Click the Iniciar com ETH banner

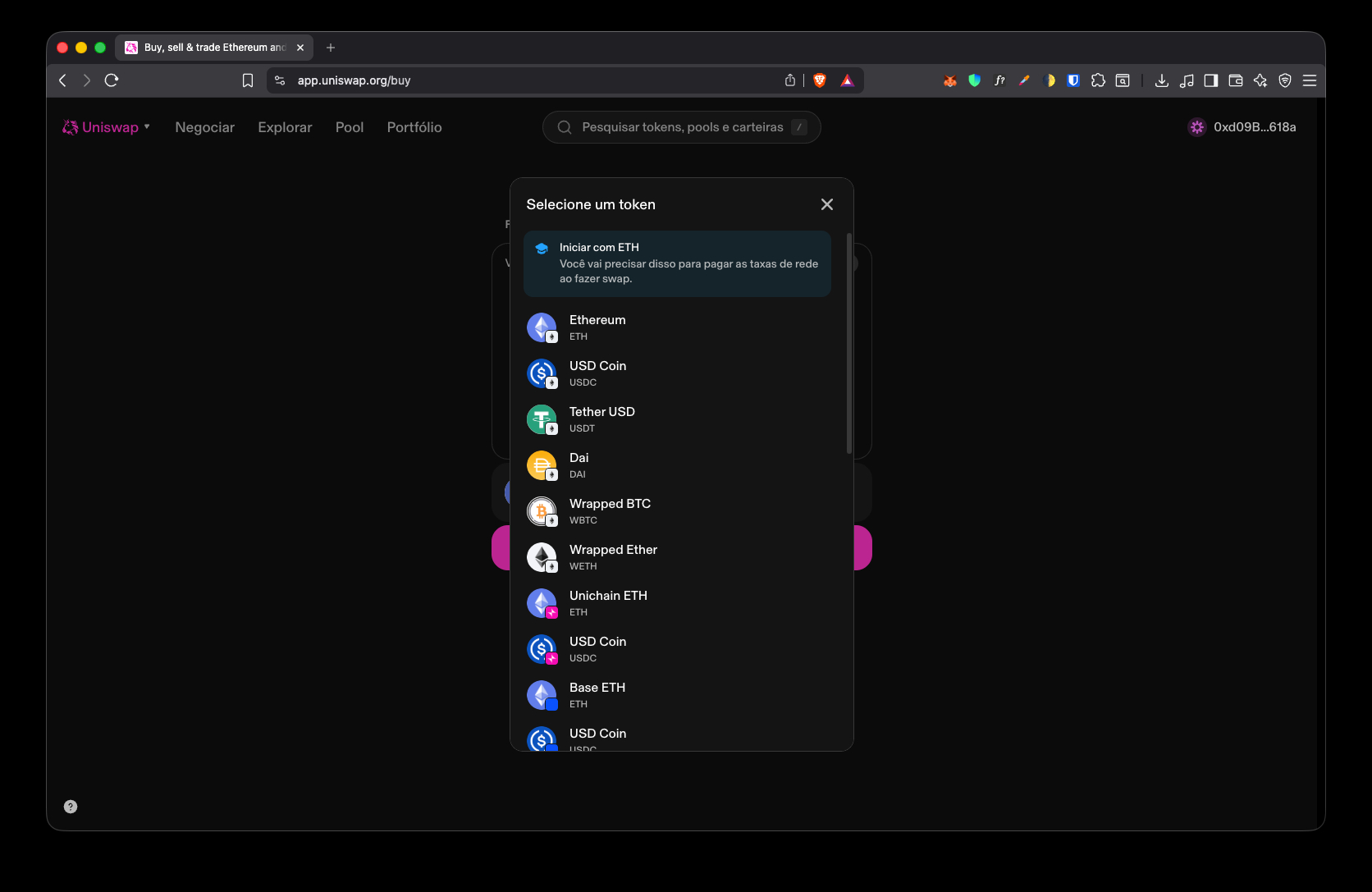tap(677, 263)
